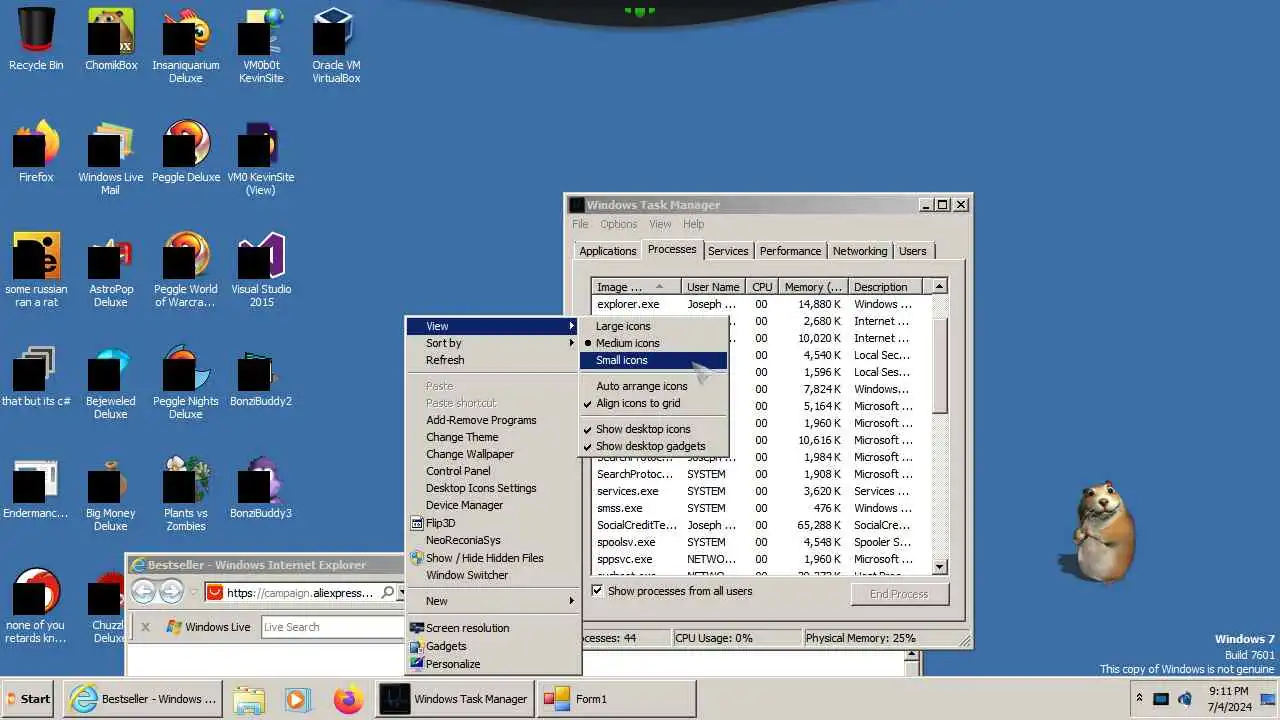Select the Peggle Nights Deluxe desktop icon
This screenshot has height=720, width=1280.
(186, 382)
